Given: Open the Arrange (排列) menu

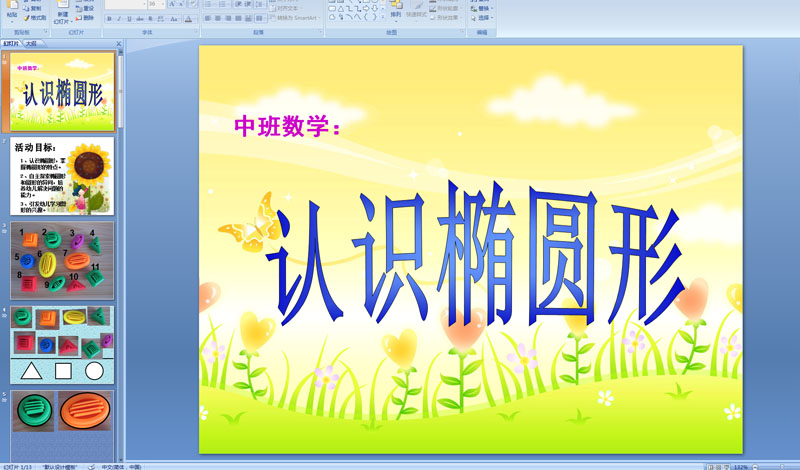Looking at the screenshot, I should click(396, 10).
